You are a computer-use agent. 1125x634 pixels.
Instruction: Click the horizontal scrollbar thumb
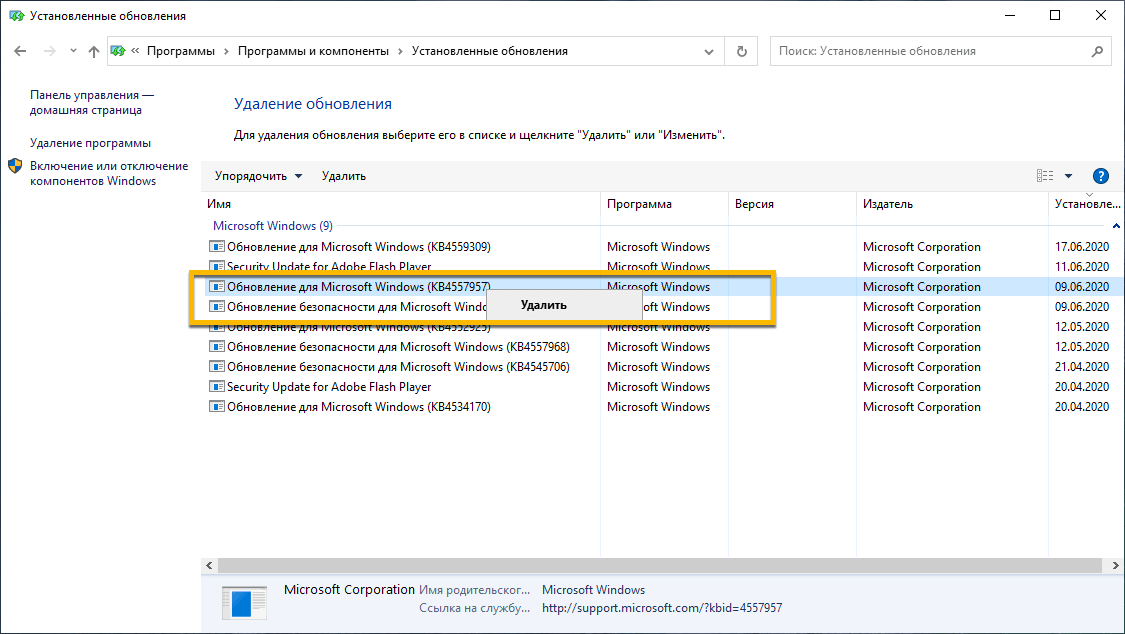click(659, 566)
